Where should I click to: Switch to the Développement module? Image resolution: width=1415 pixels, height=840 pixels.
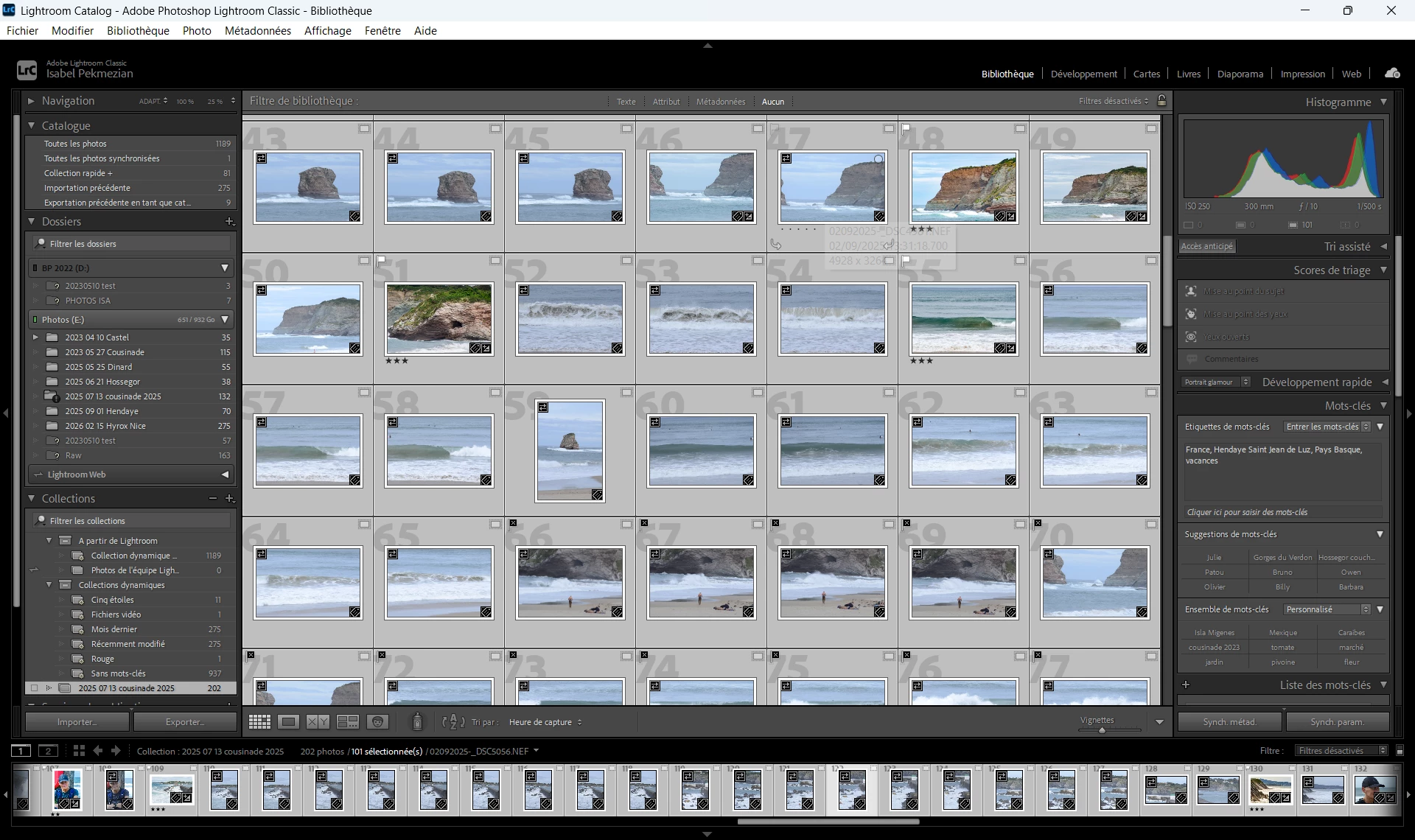coord(1083,74)
